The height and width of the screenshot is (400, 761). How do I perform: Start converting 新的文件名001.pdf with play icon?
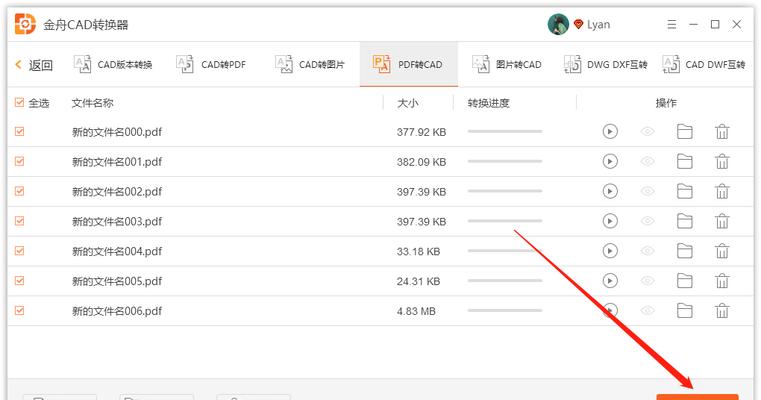pos(610,161)
